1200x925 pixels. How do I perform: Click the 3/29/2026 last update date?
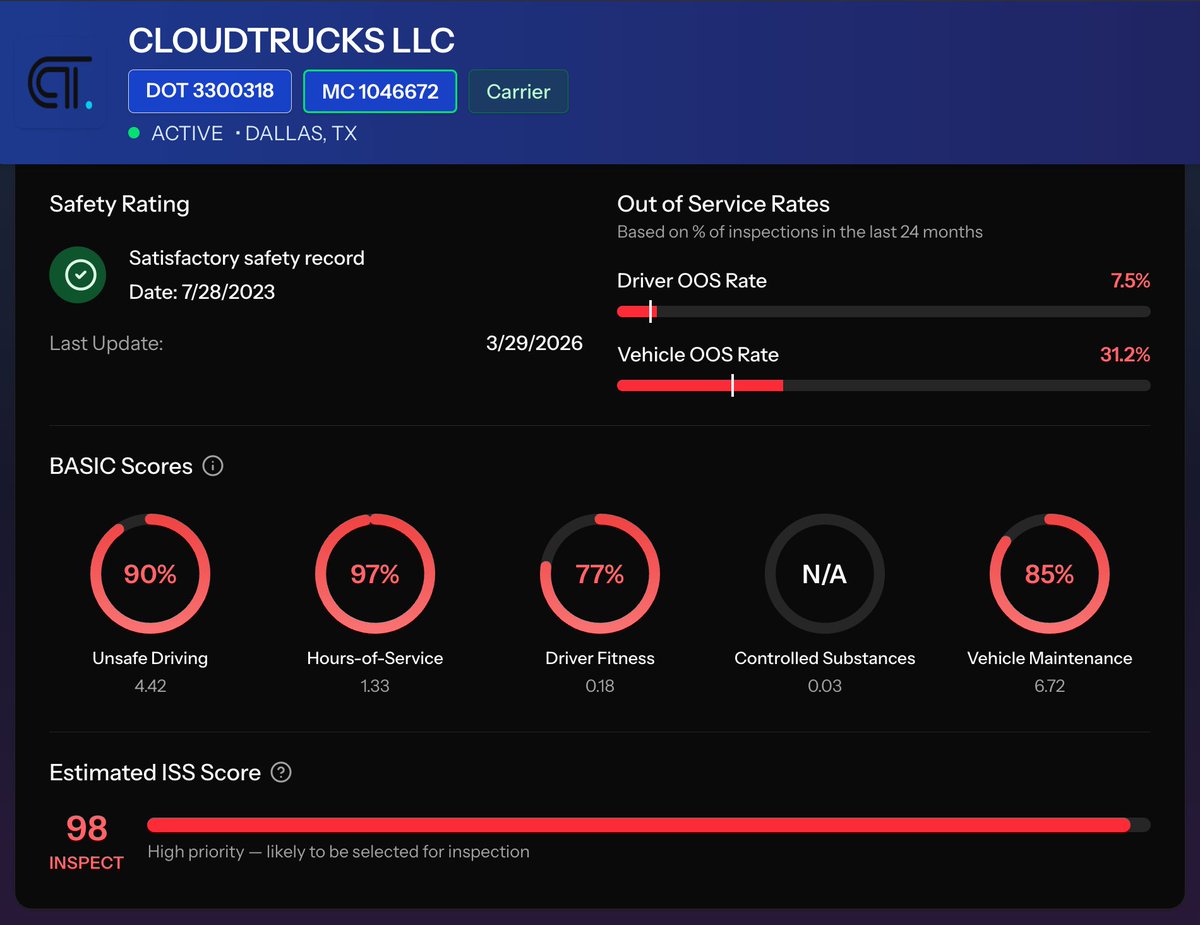(x=534, y=343)
